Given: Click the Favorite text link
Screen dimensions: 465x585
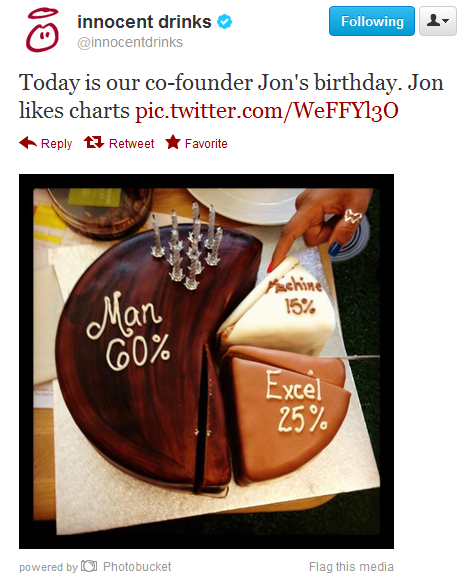Looking at the screenshot, I should coord(206,144).
